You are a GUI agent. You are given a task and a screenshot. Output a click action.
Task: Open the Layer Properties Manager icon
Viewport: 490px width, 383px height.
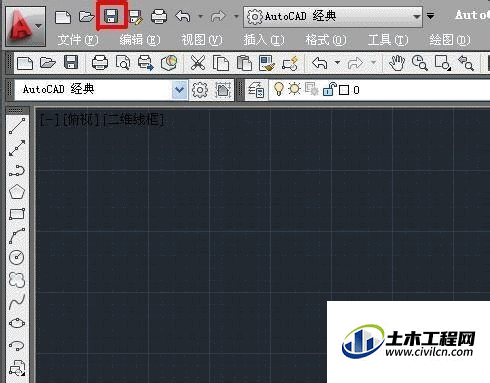(256, 90)
